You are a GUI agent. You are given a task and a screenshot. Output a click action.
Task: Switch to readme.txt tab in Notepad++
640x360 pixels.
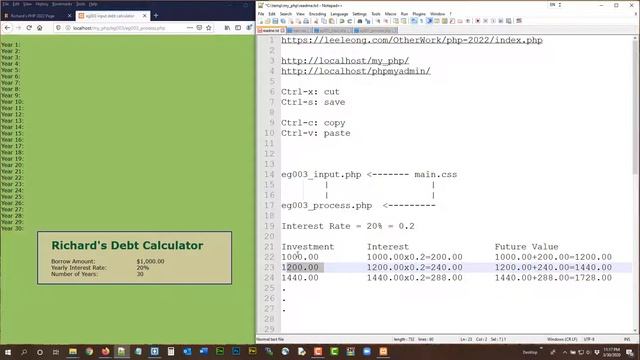270,31
